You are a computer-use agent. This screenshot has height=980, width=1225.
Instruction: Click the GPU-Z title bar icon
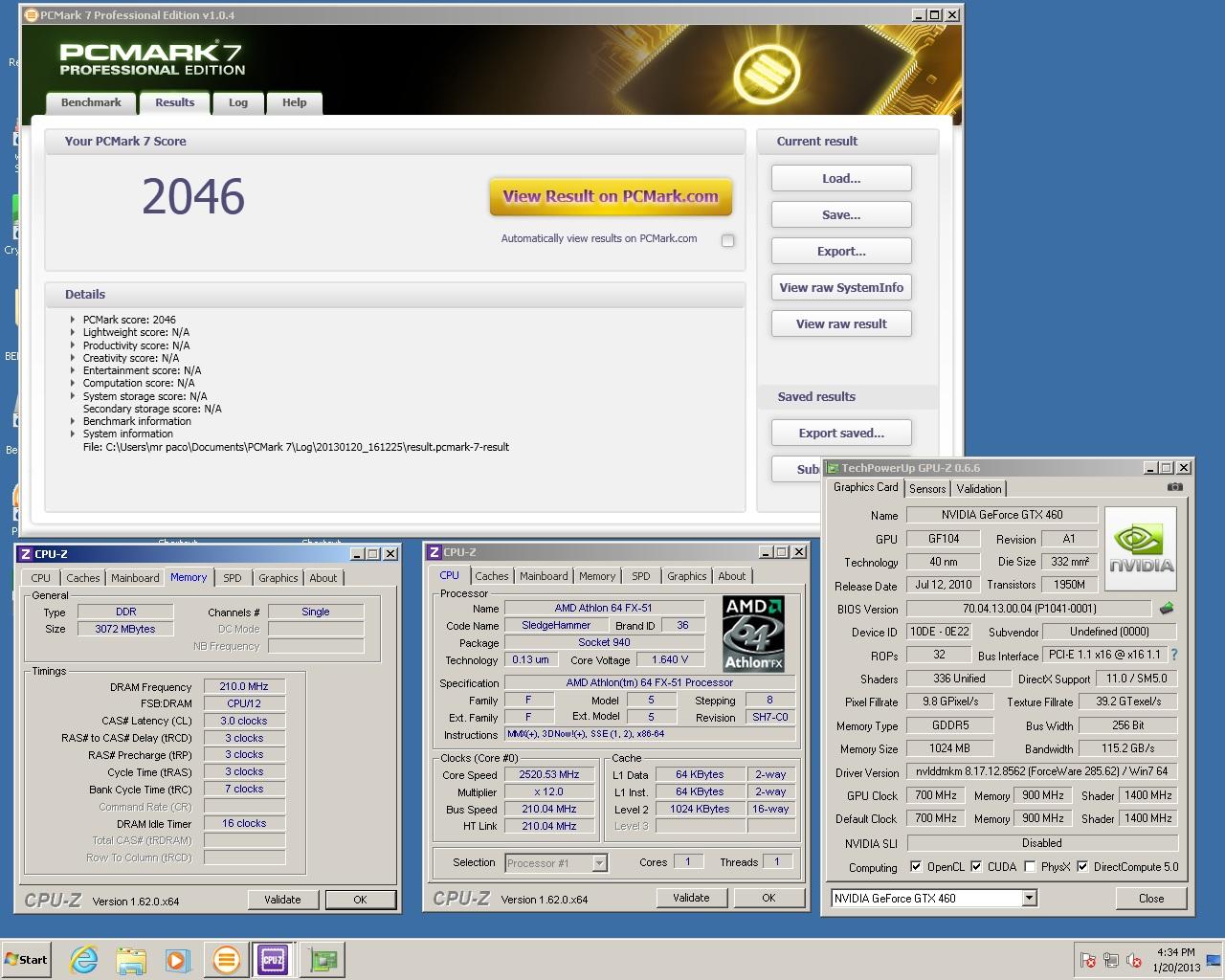point(833,468)
